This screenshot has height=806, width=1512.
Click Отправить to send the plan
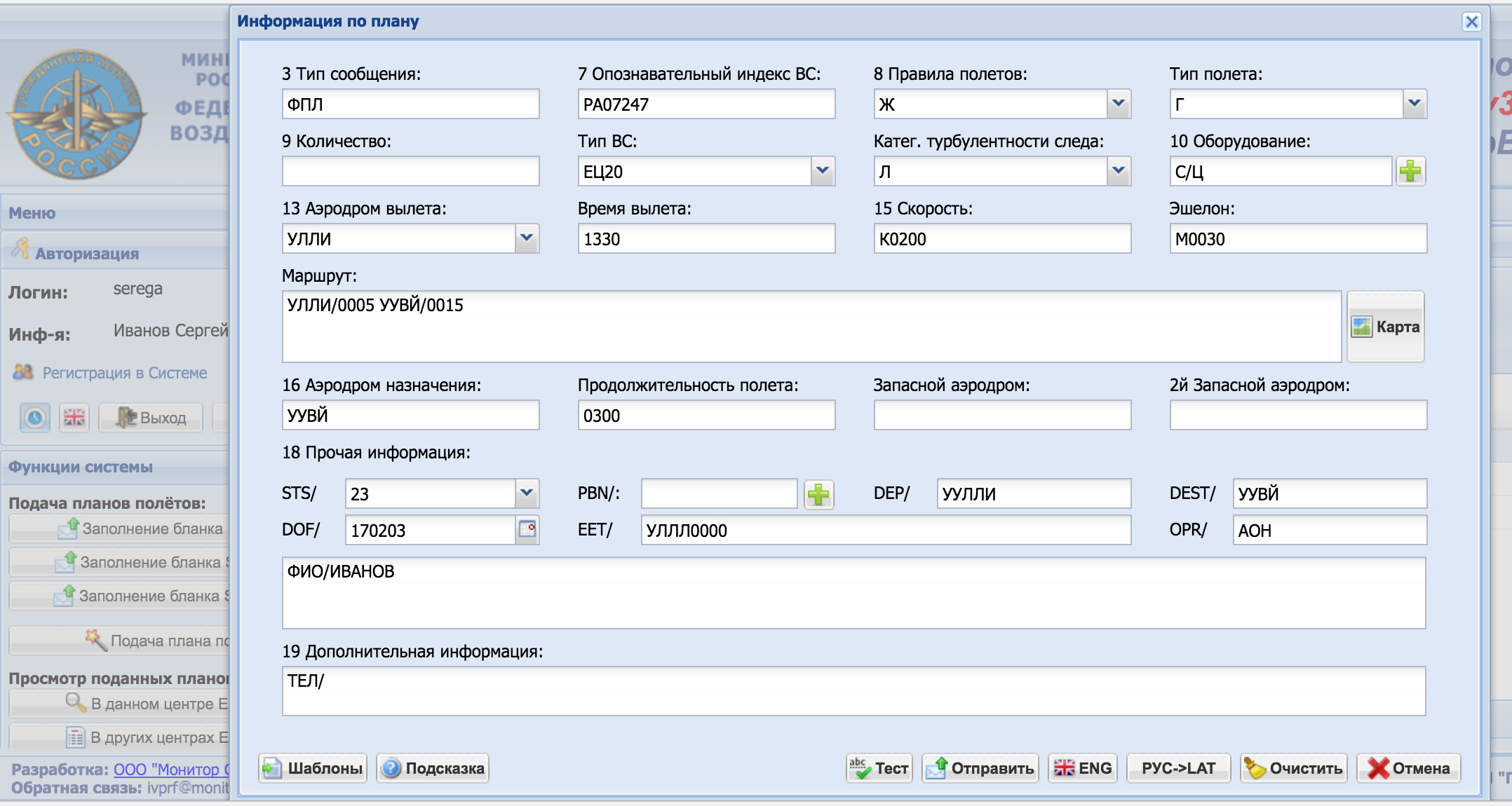tap(980, 768)
